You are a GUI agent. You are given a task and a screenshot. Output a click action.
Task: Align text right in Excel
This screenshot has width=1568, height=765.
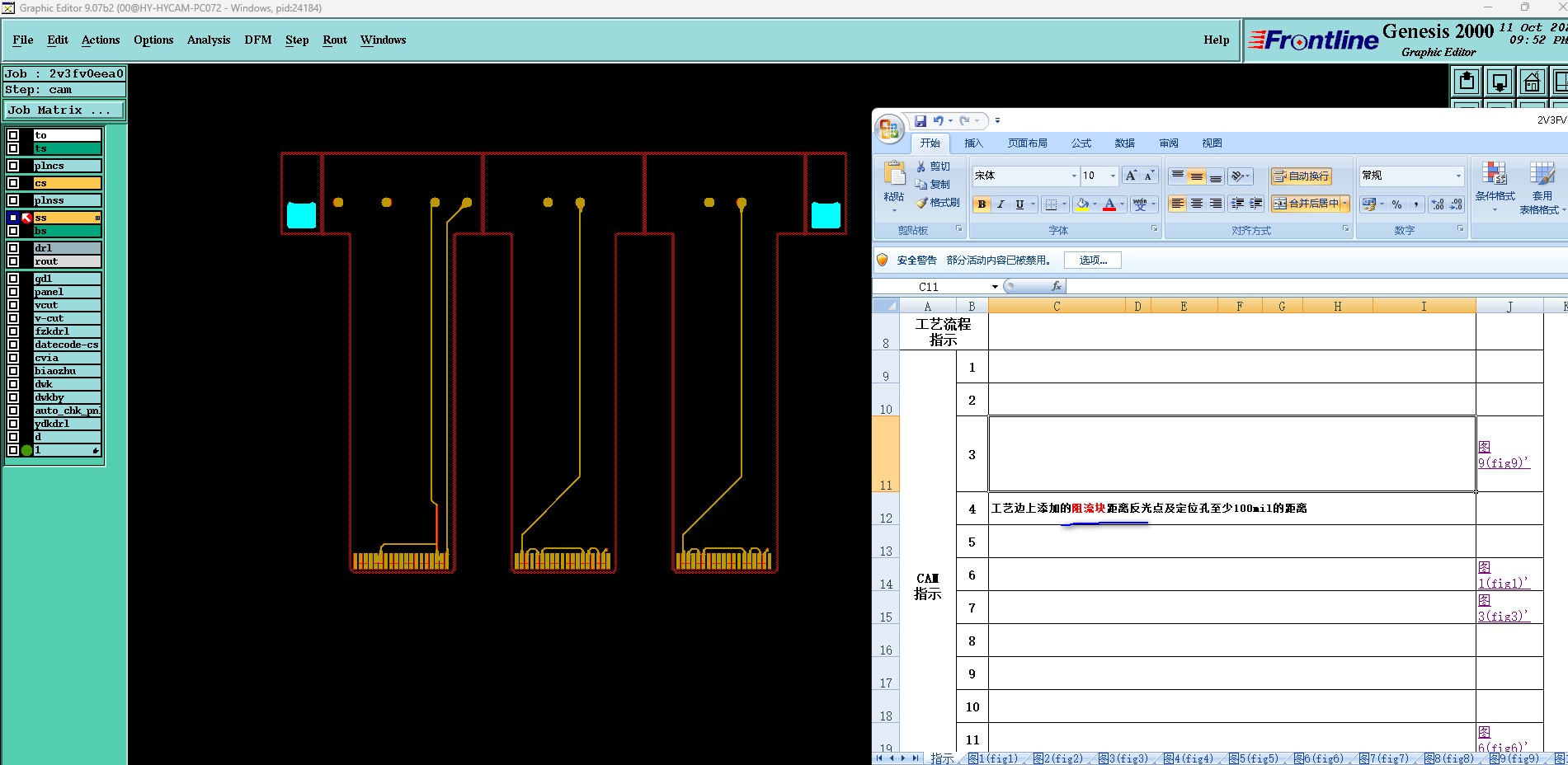(1216, 204)
